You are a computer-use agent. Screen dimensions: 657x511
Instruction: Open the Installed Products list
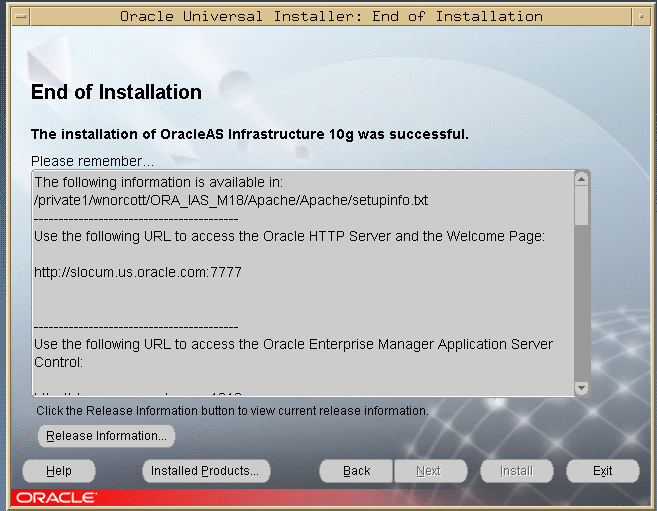(x=205, y=471)
